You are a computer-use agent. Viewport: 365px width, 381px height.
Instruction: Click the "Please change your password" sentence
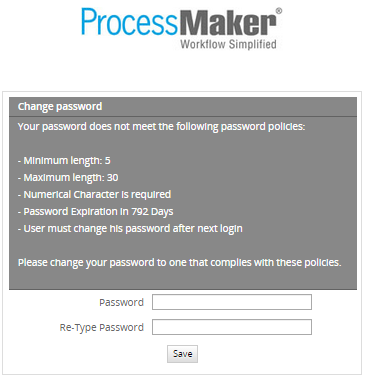click(x=180, y=263)
